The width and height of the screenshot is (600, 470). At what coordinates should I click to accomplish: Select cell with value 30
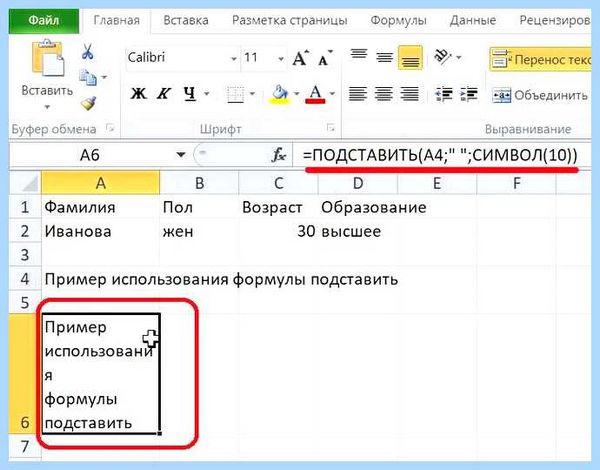coord(279,231)
